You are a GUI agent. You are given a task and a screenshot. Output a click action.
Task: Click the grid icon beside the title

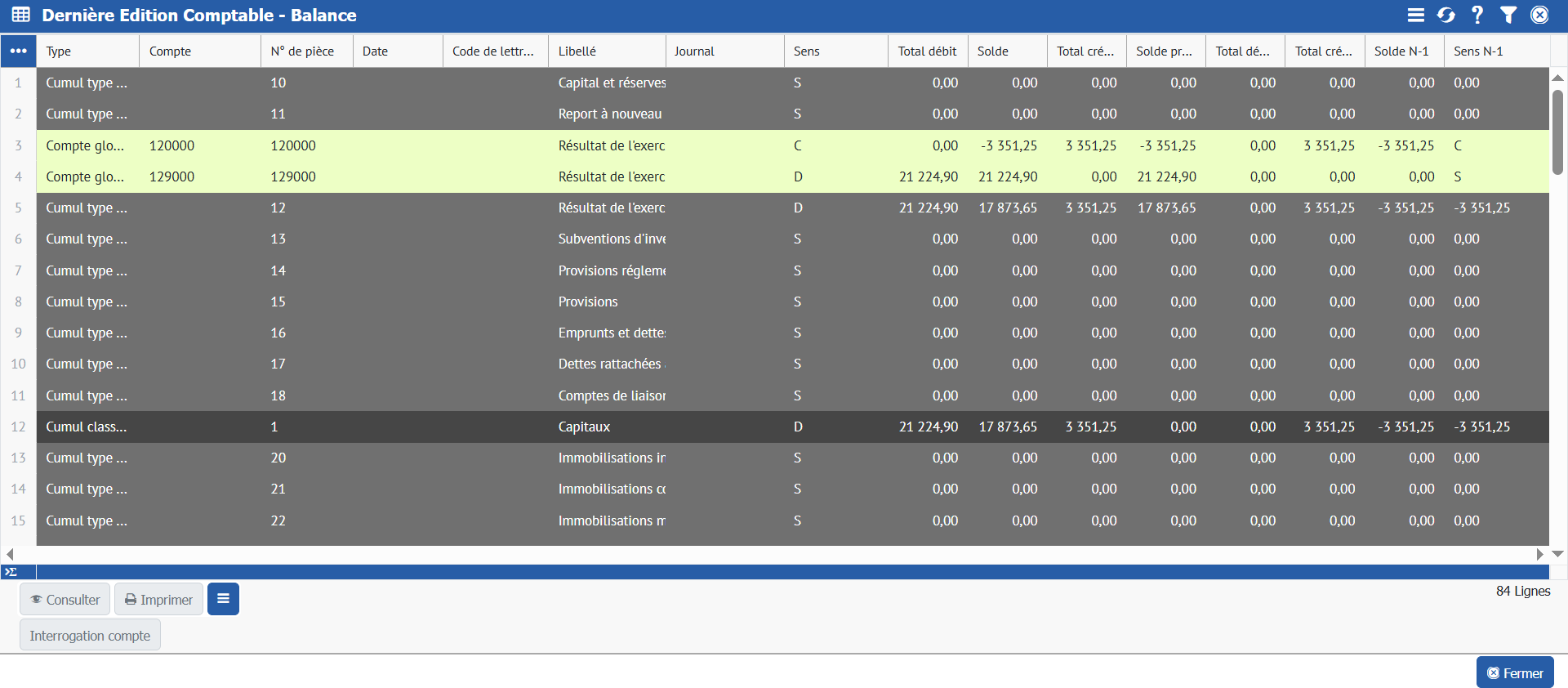(x=20, y=16)
